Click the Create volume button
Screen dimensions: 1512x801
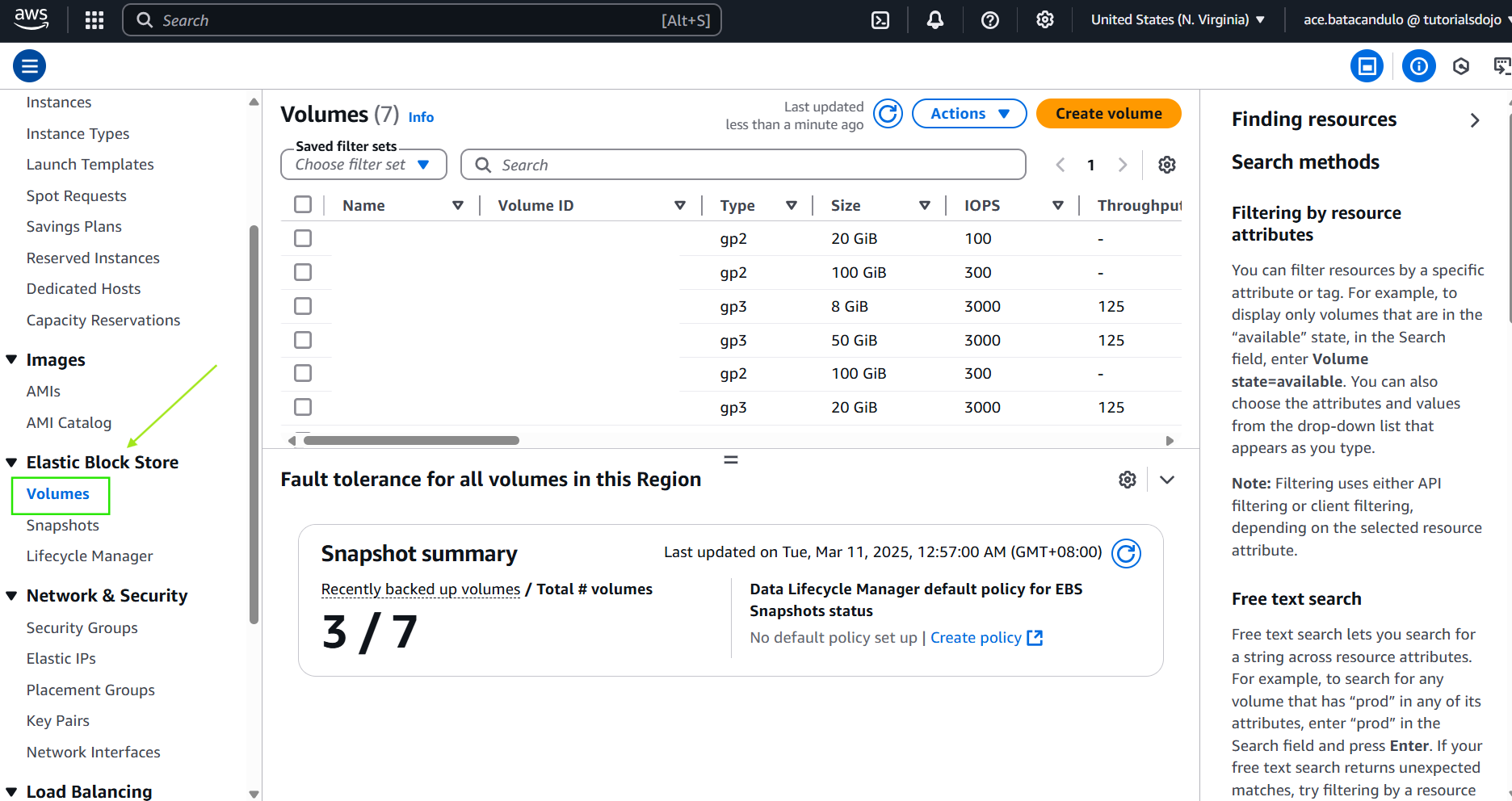tap(1108, 114)
